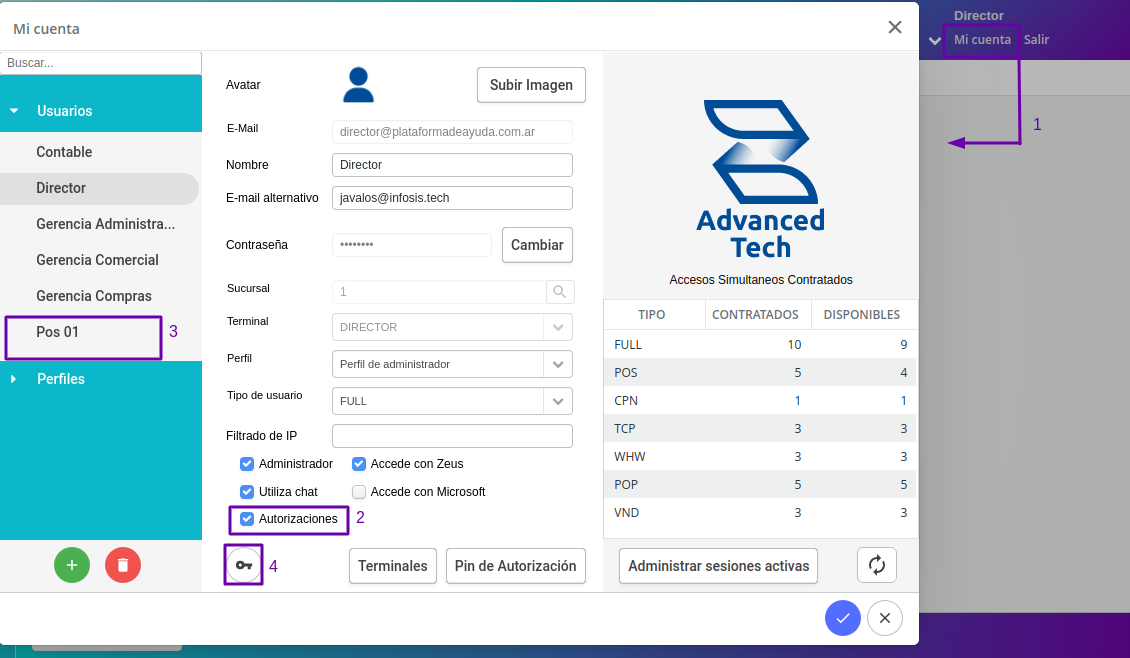This screenshot has width=1130, height=658.
Task: Click the E-Mail field
Action: coord(452,132)
